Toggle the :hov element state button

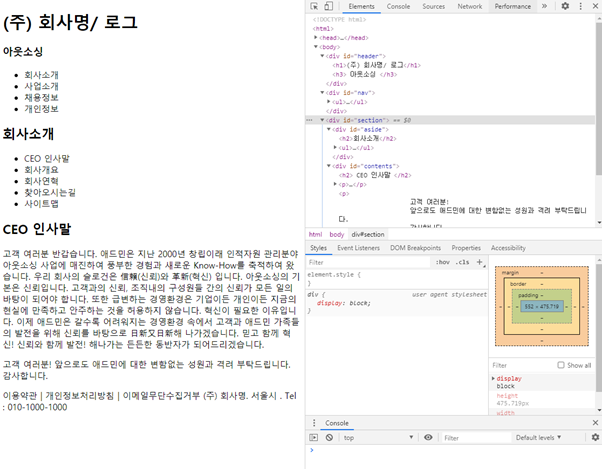(x=443, y=262)
